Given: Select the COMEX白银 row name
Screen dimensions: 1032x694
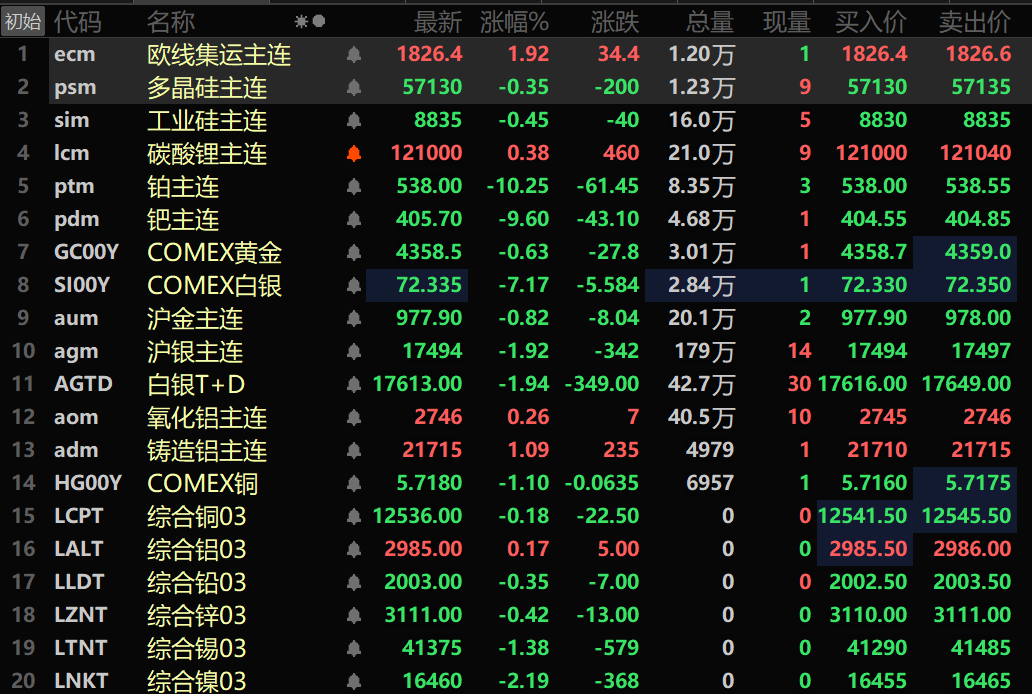Looking at the screenshot, I should [214, 286].
